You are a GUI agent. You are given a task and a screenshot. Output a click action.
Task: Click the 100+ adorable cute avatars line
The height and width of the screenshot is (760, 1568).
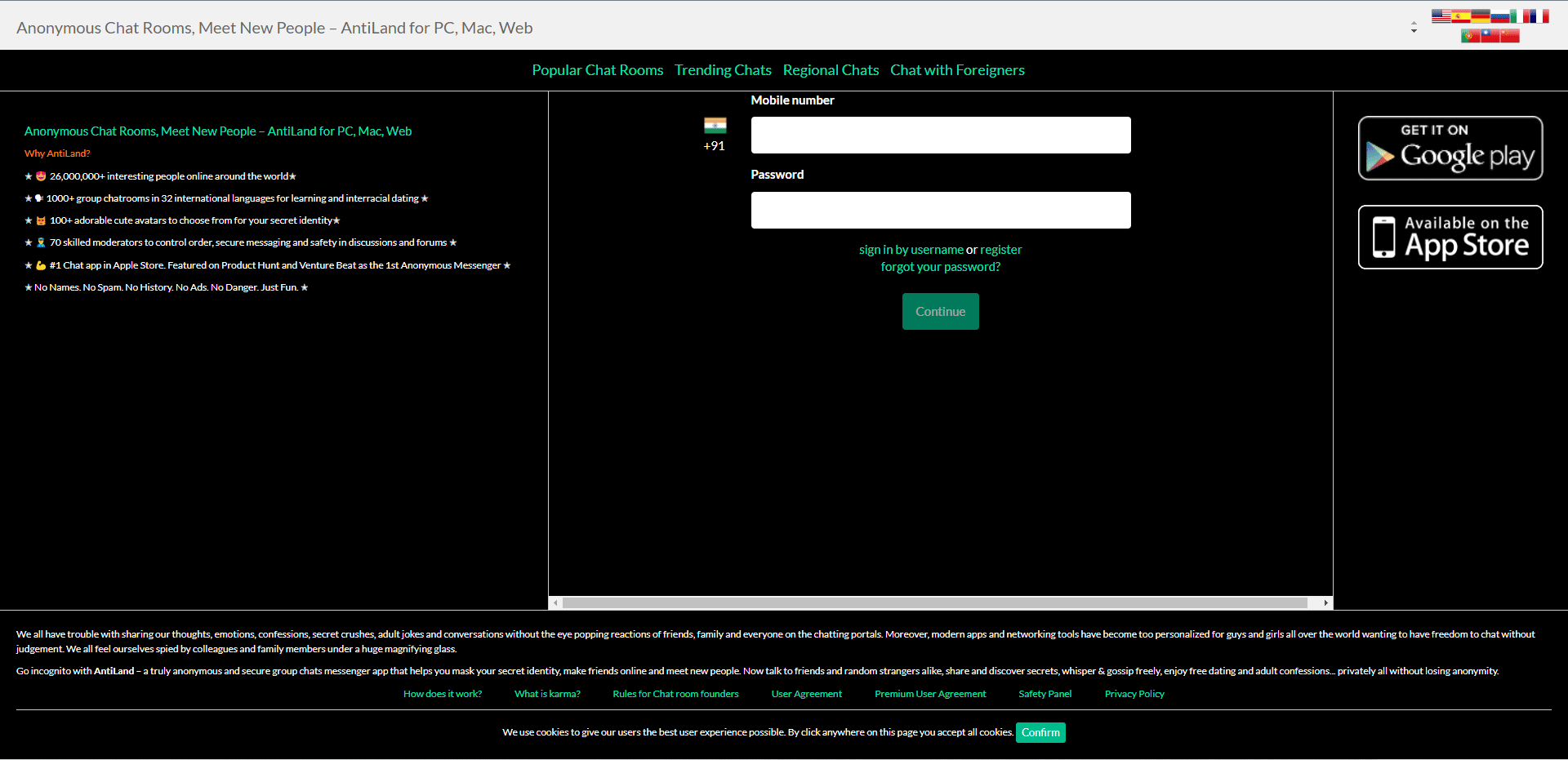click(x=182, y=220)
